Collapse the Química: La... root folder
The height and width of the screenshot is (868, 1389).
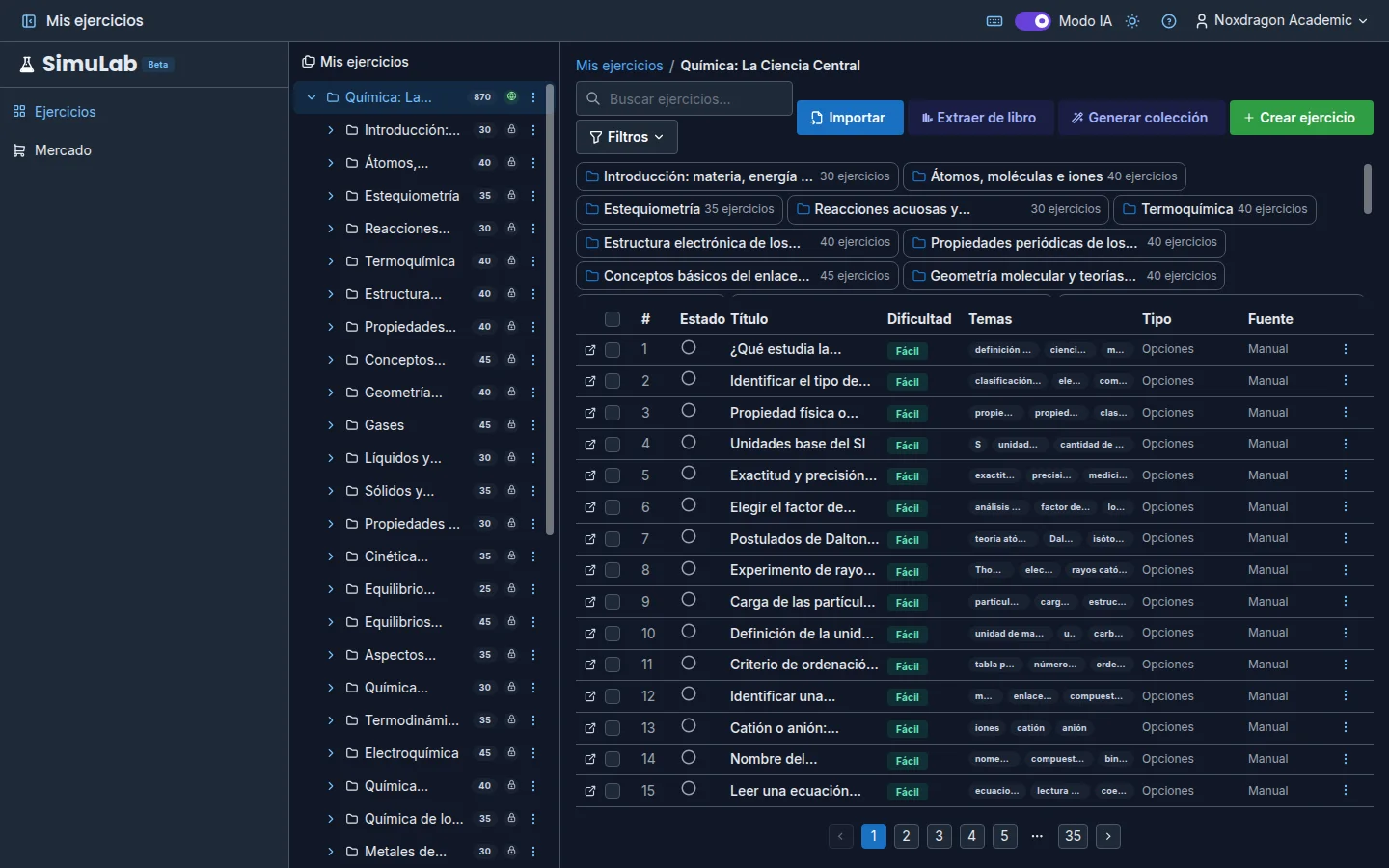point(312,97)
